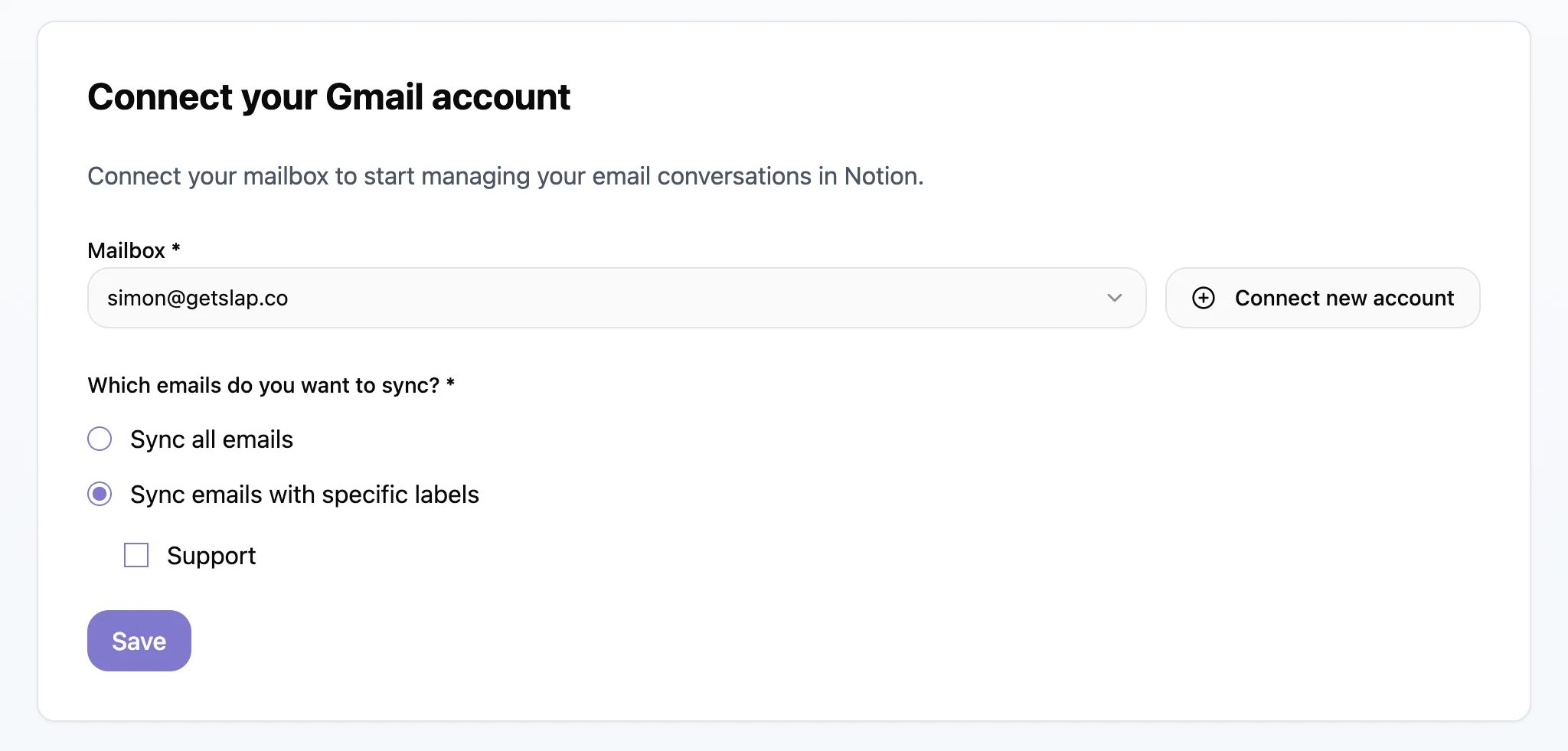Click the mailbox description paragraph text
The height and width of the screenshot is (751, 1568).
click(x=505, y=176)
